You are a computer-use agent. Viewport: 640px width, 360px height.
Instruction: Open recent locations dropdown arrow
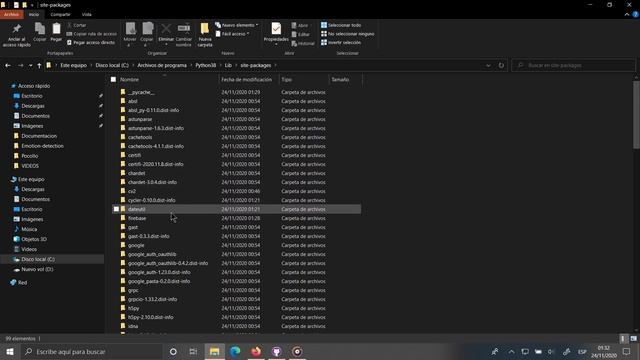point(30,65)
